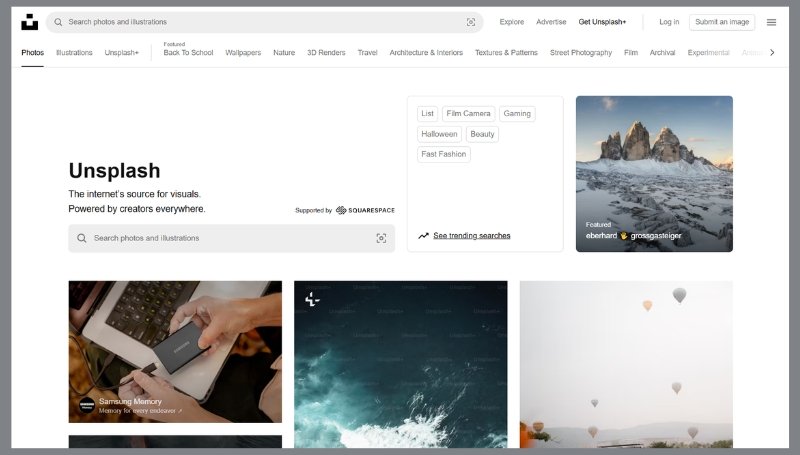The height and width of the screenshot is (455, 800).
Task: Focus the hero search photos field
Action: coord(232,238)
